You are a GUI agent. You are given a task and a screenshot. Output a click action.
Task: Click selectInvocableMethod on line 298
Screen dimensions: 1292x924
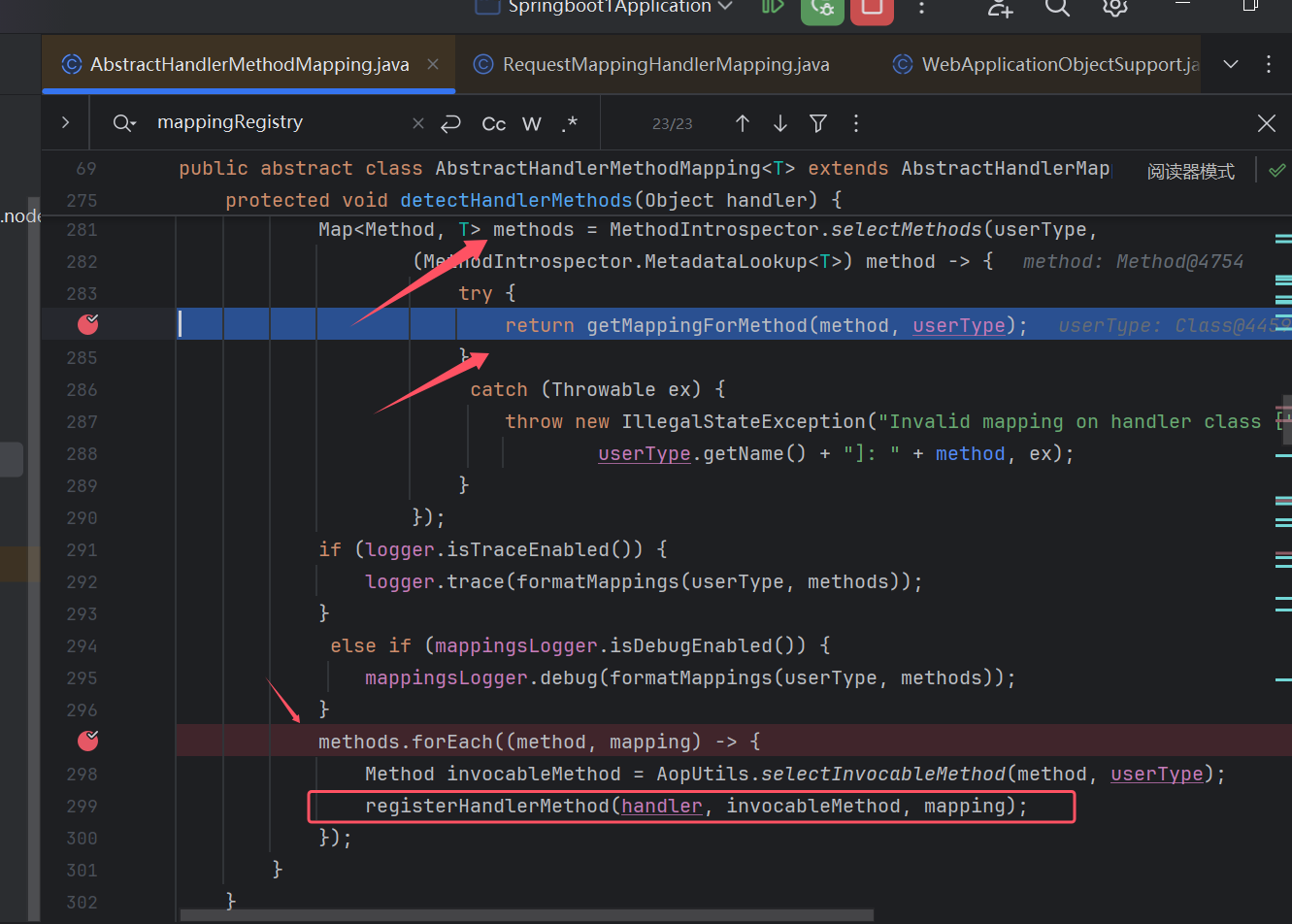pyautogui.click(x=883, y=774)
